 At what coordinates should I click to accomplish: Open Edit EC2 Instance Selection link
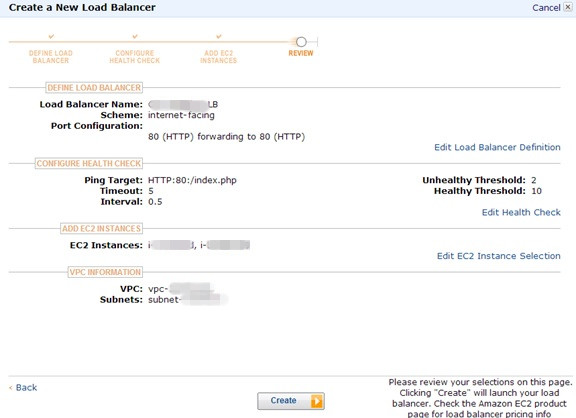pos(498,256)
